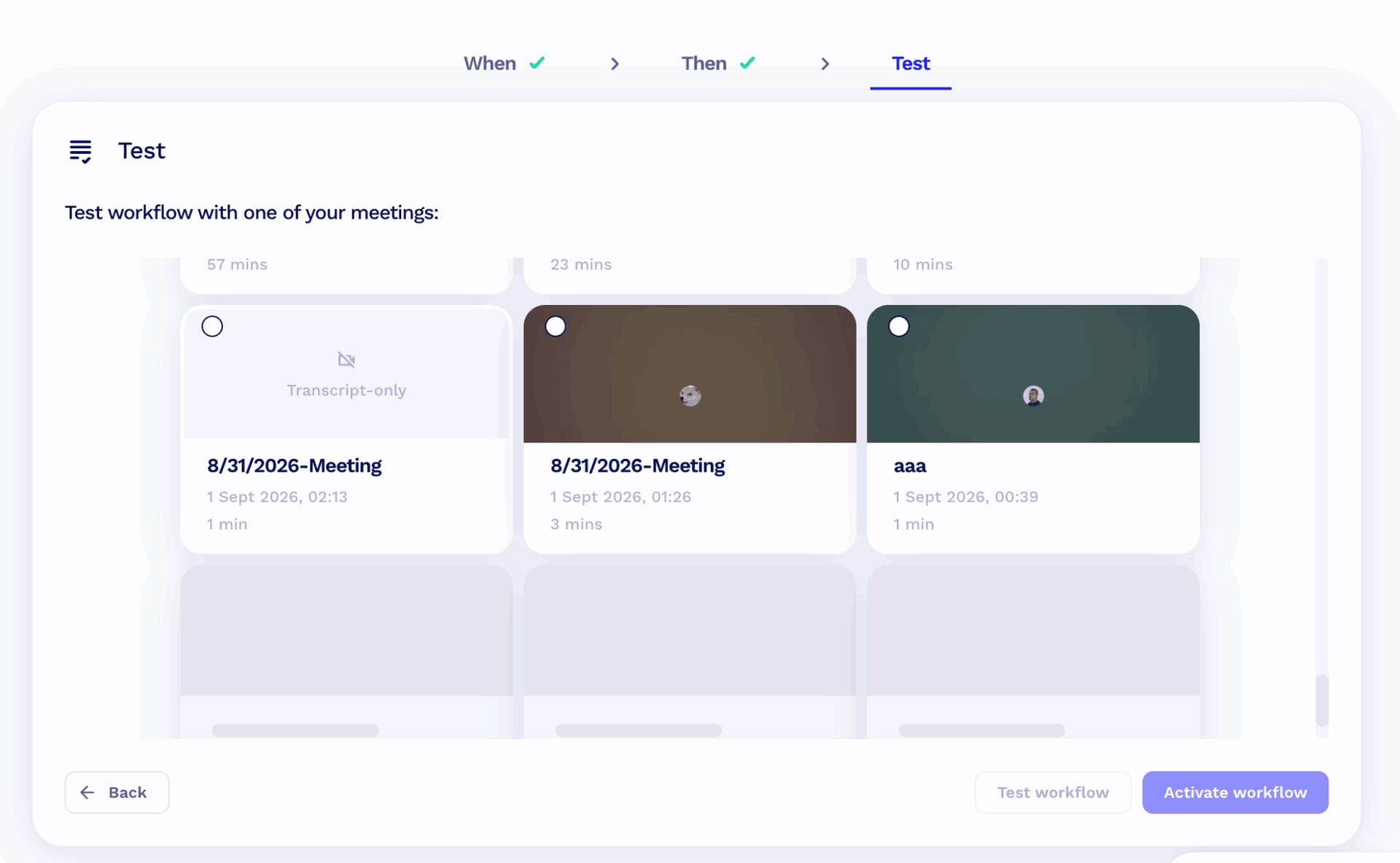Click the 3 mins duration text
Viewport: 1400px width, 863px height.
(576, 524)
